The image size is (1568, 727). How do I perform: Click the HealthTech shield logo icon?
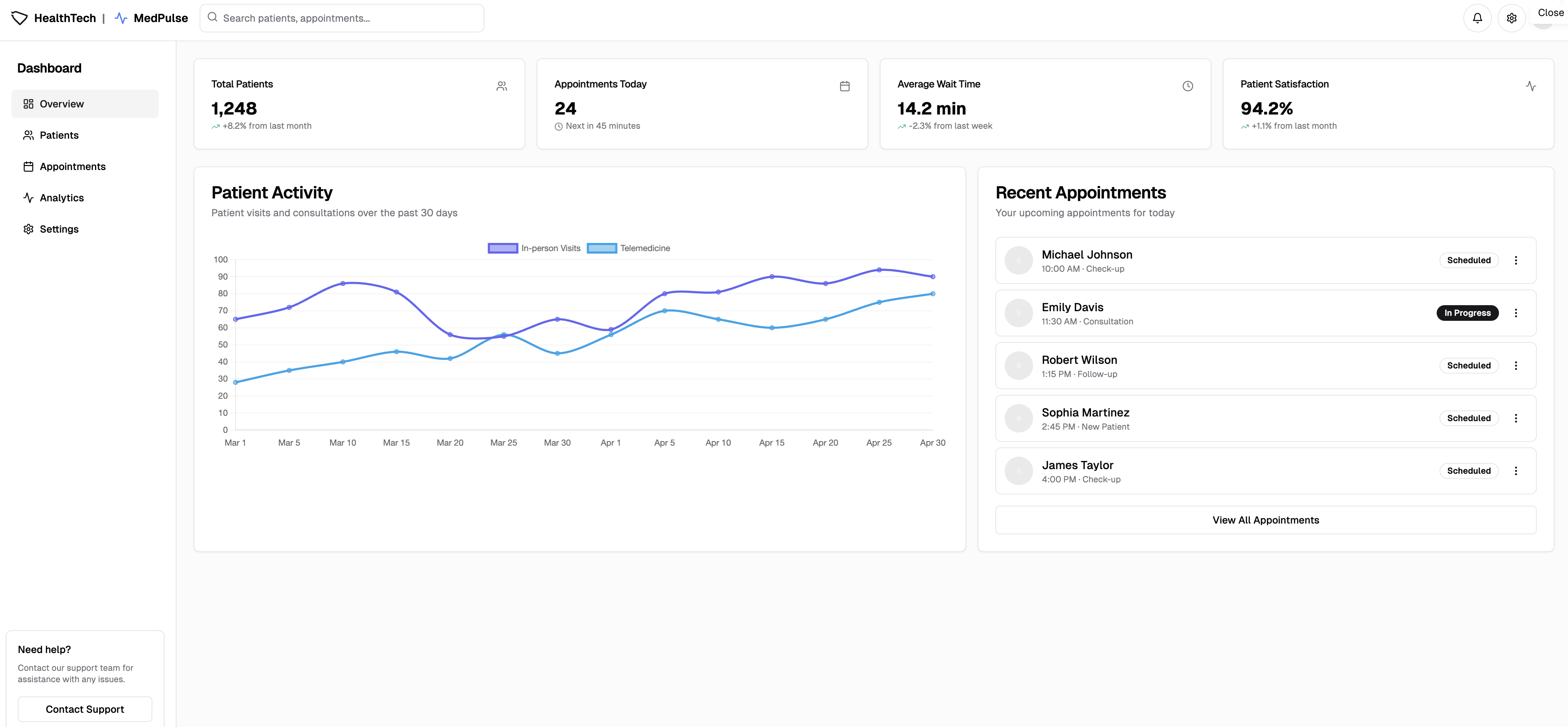(x=20, y=18)
